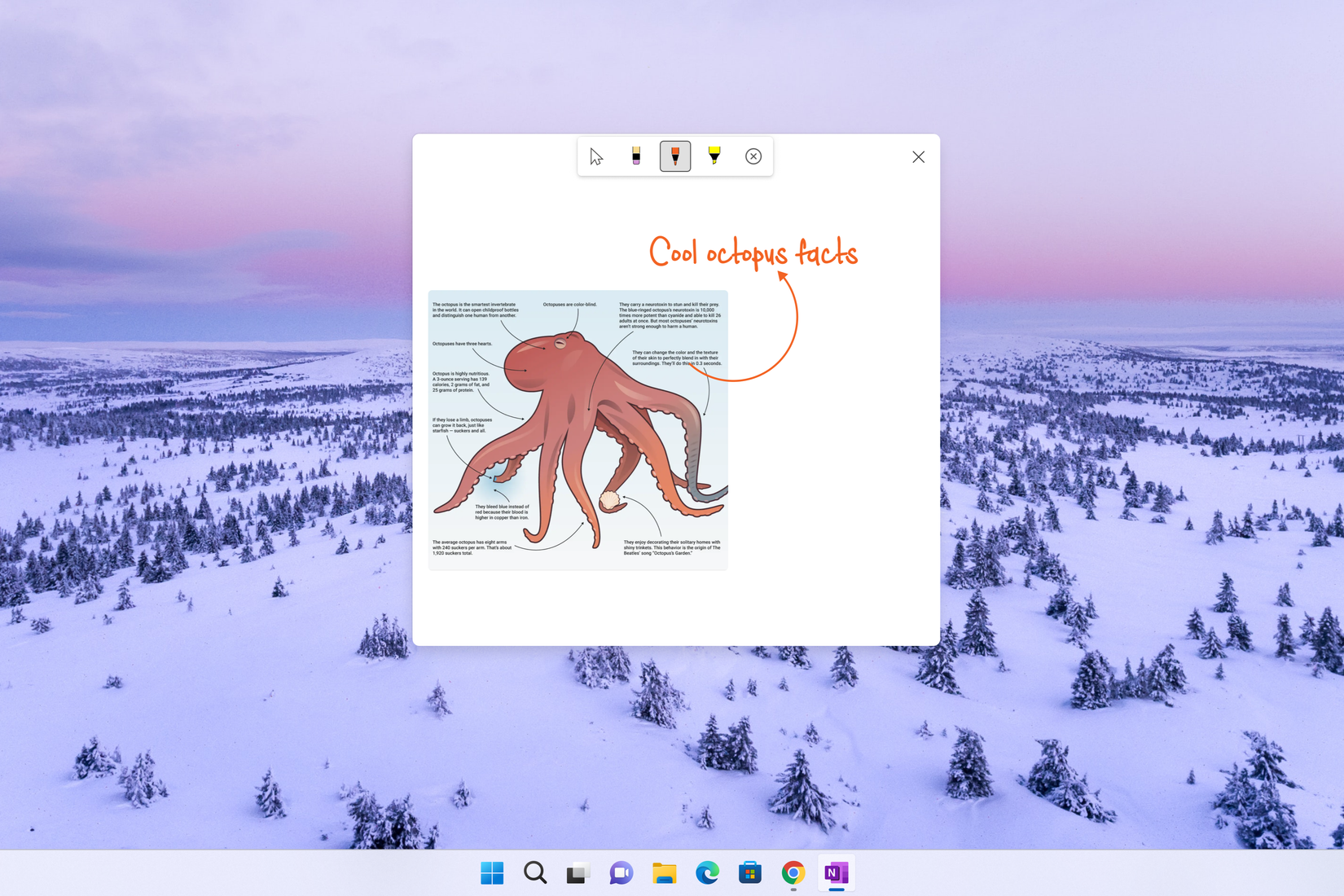Click the ink toolbar strip at the top
The image size is (1344, 896).
[x=674, y=156]
